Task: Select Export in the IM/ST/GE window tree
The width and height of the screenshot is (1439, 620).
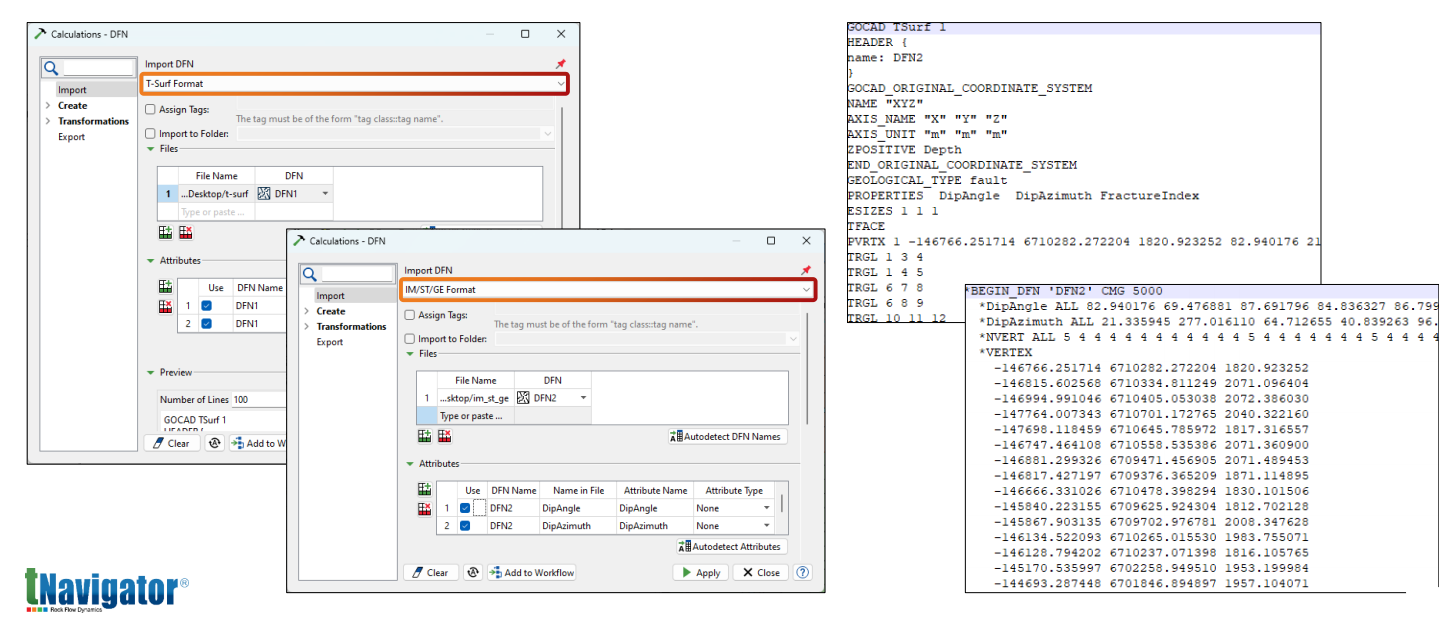Action: click(x=330, y=342)
